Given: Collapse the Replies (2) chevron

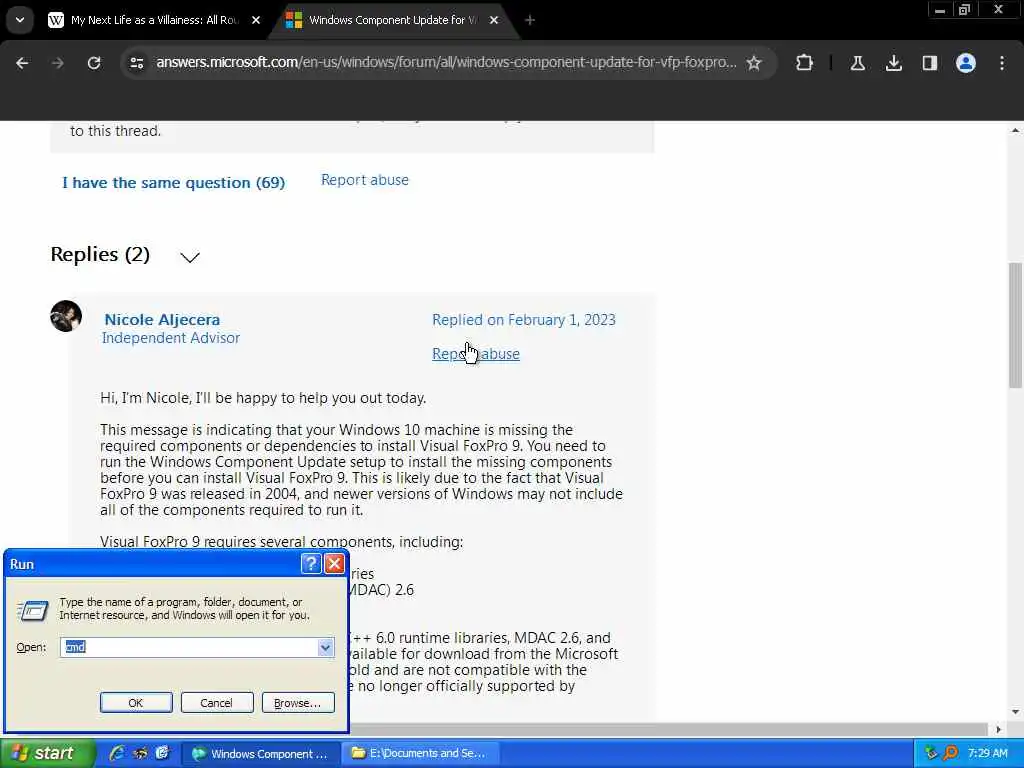Looking at the screenshot, I should pos(190,257).
